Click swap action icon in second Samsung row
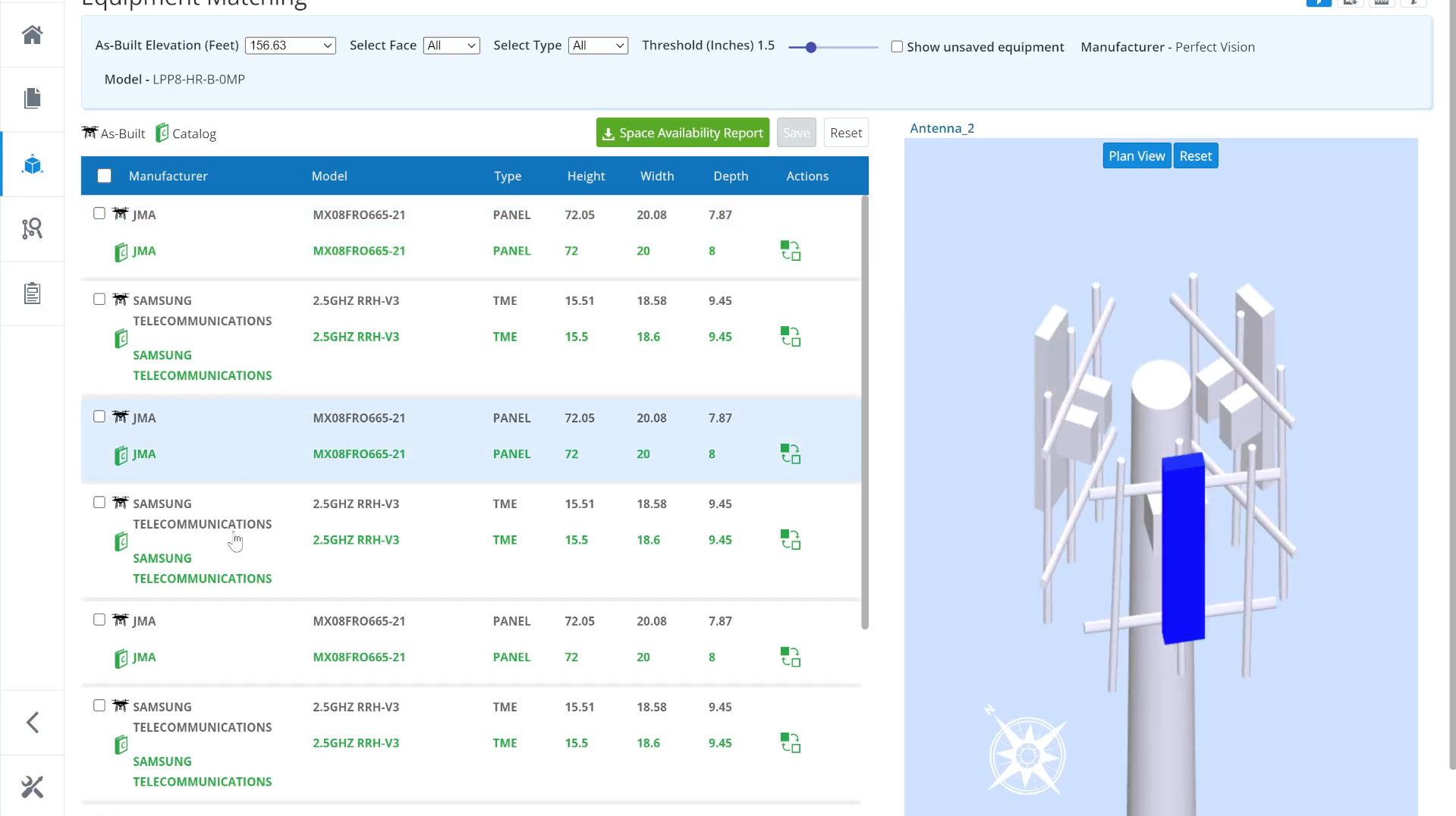The width and height of the screenshot is (1456, 816). 791,540
